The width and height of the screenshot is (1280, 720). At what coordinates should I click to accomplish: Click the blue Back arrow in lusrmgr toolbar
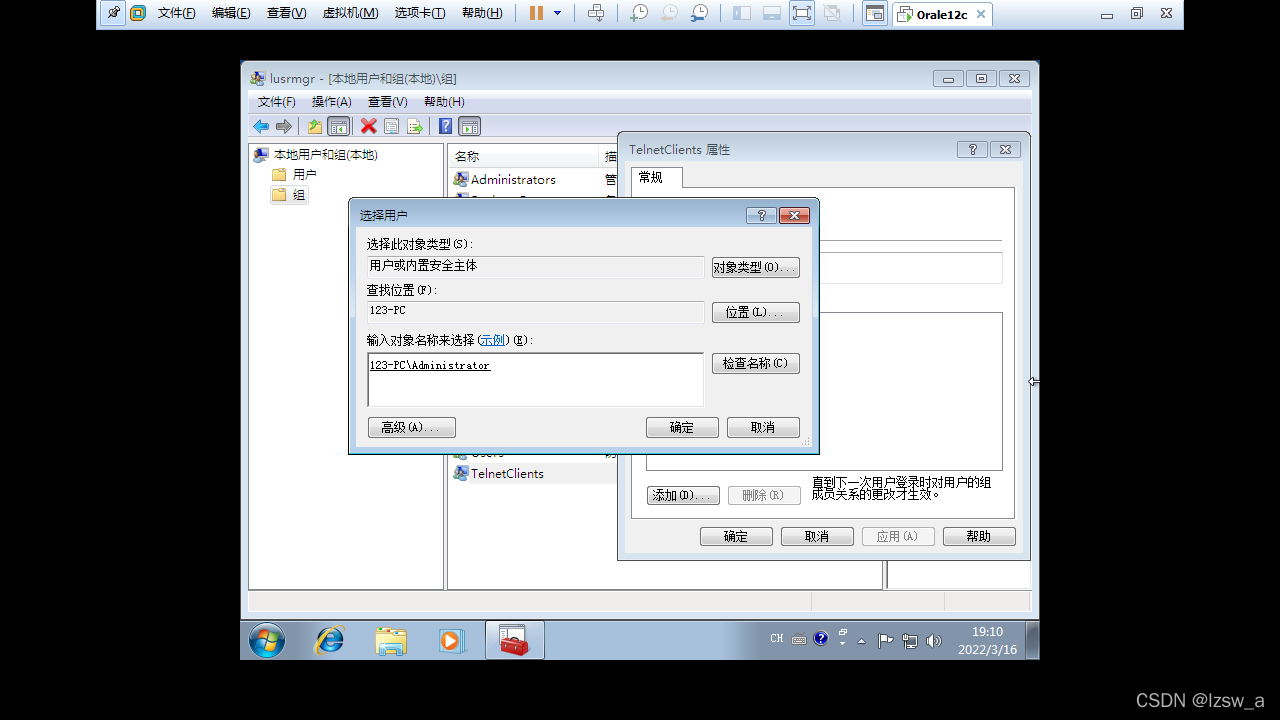tap(261, 126)
